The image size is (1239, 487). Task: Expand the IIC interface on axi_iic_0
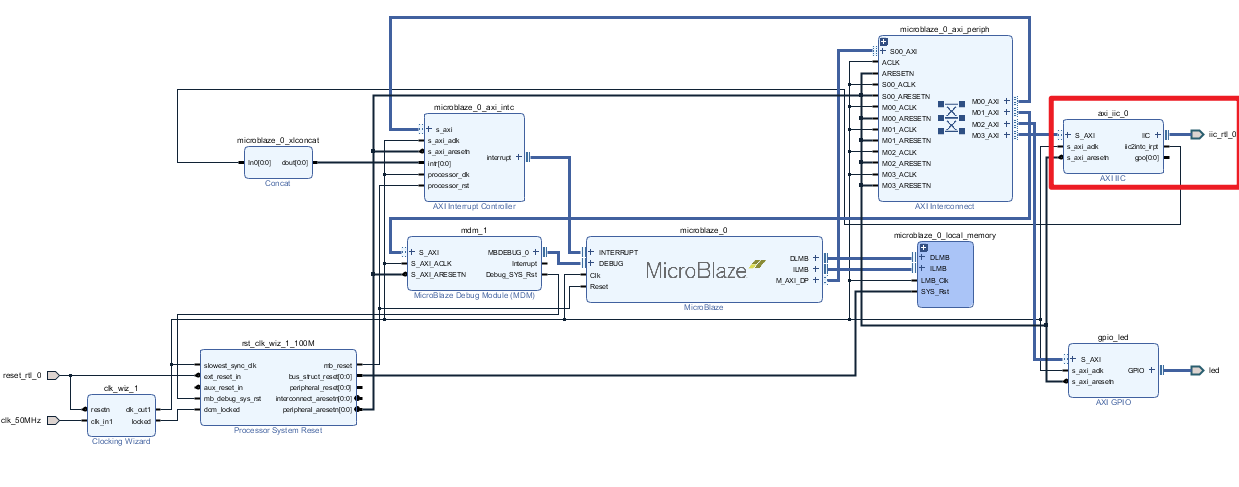click(x=1157, y=135)
